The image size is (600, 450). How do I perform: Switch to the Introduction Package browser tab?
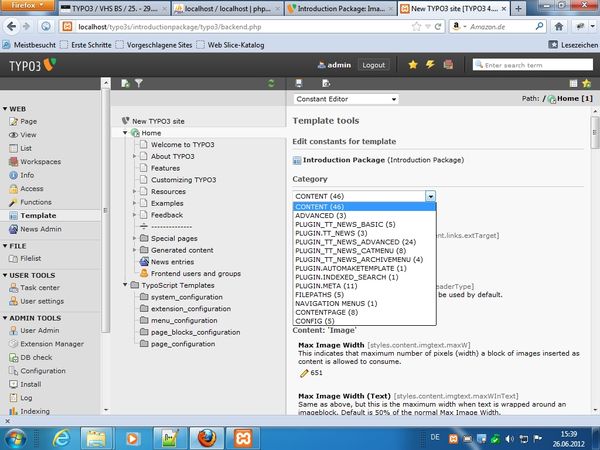click(x=340, y=8)
